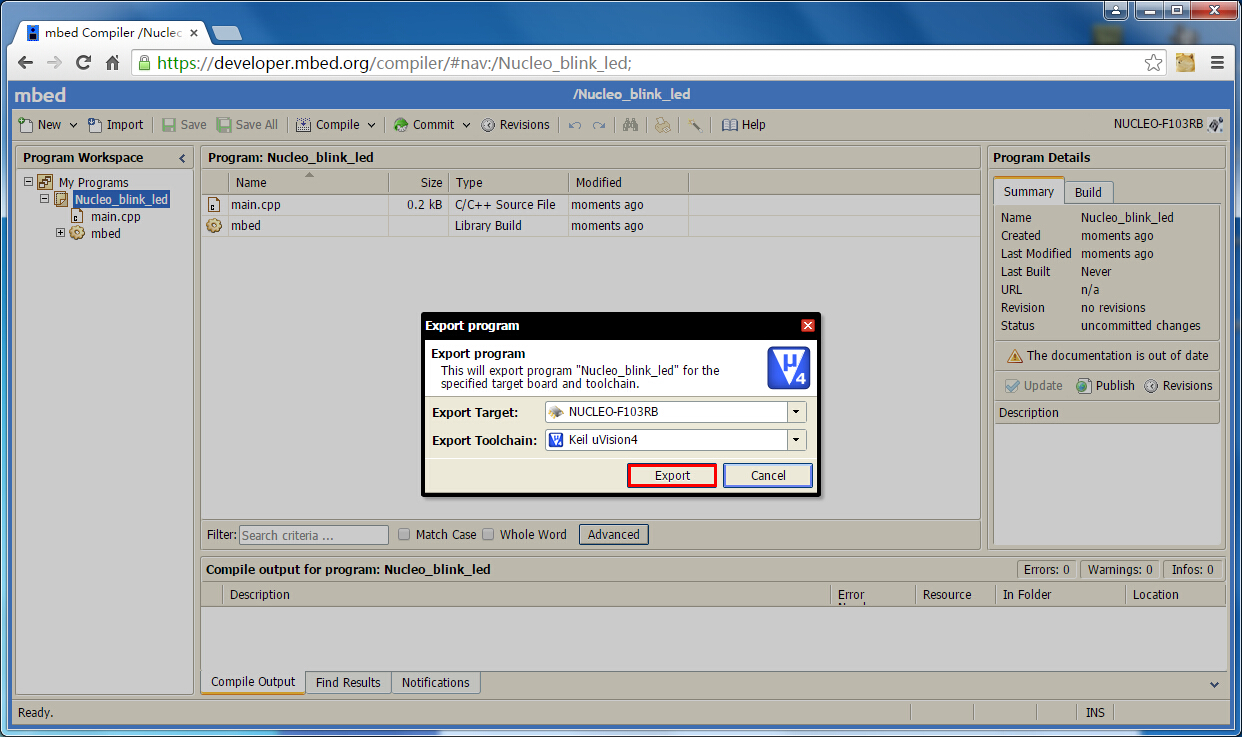Screen dimensions: 1242x737
Task: Collapse the Nucleo_blink_led tree node
Action: pyautogui.click(x=45, y=200)
